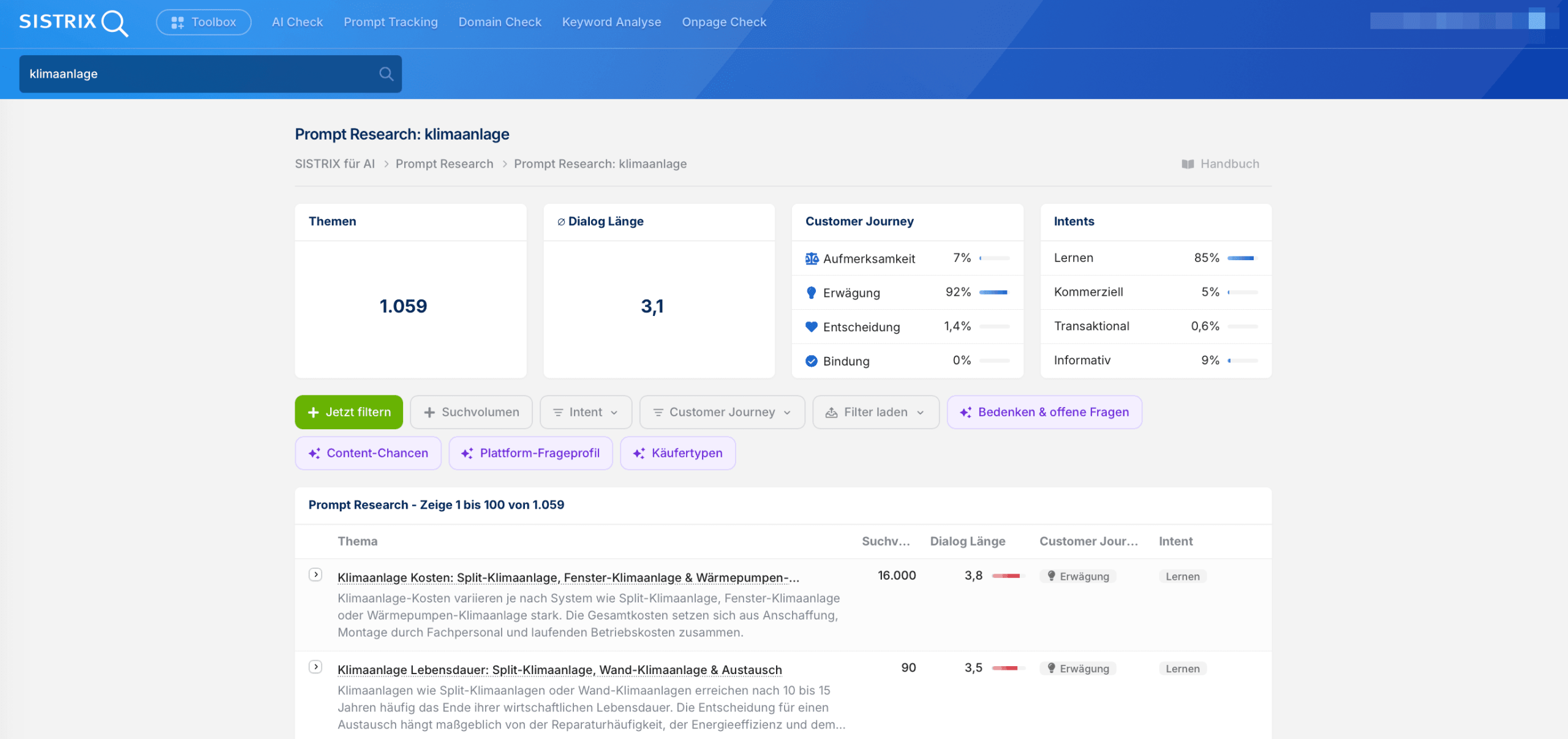Viewport: 1568px width, 739px height.
Task: Click sparkle icon on Bedenken & offene Fragen
Action: (x=966, y=412)
